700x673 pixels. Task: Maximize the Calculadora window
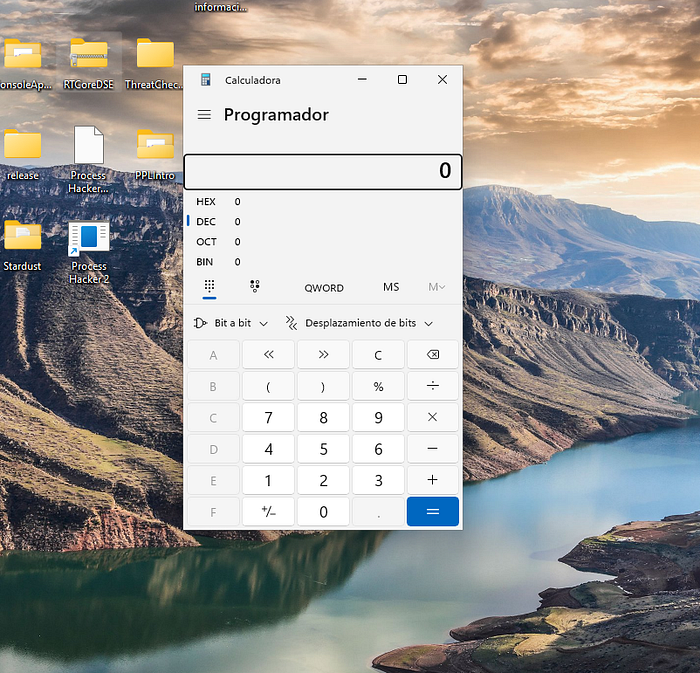pyautogui.click(x=402, y=79)
